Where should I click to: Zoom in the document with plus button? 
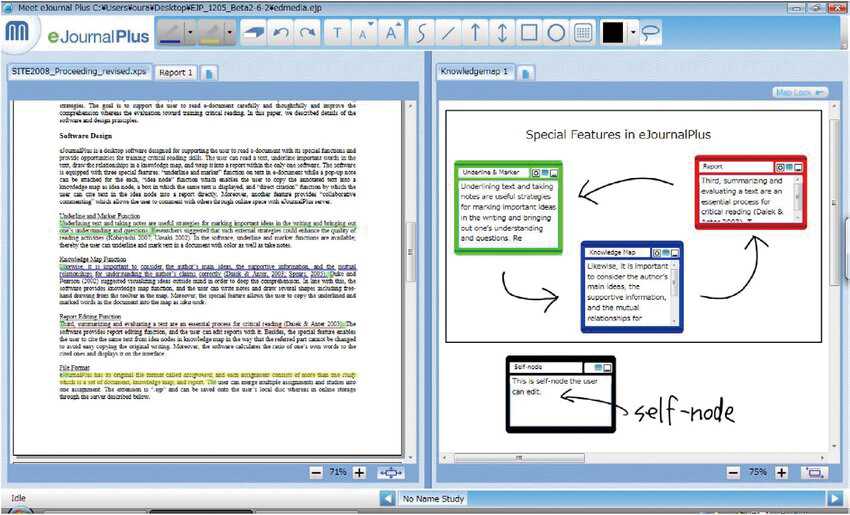coord(360,472)
